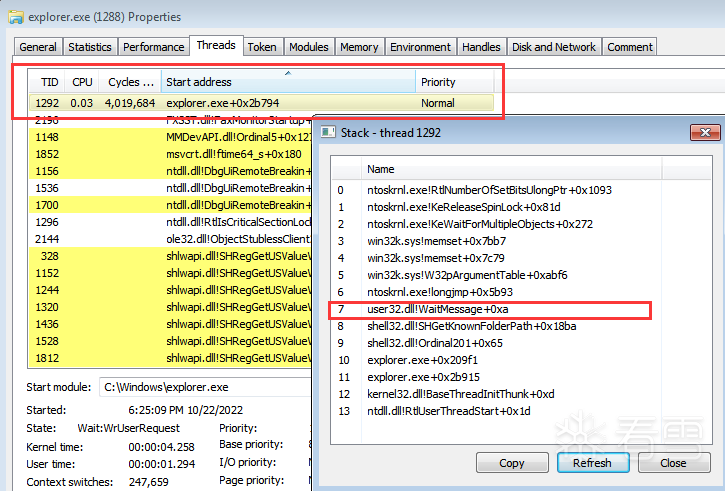Click the Stack window title icon
Viewport: 725px width, 491px height.
click(328, 133)
